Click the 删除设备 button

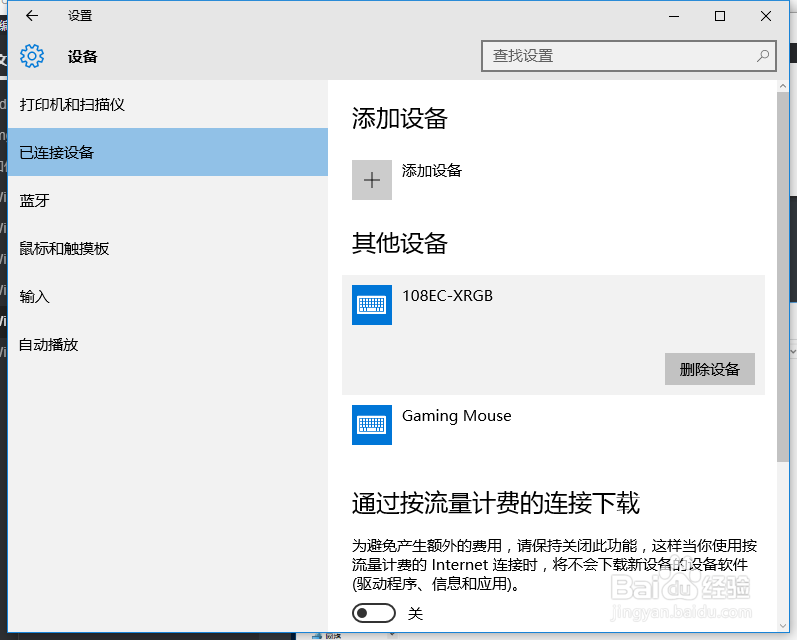point(710,369)
